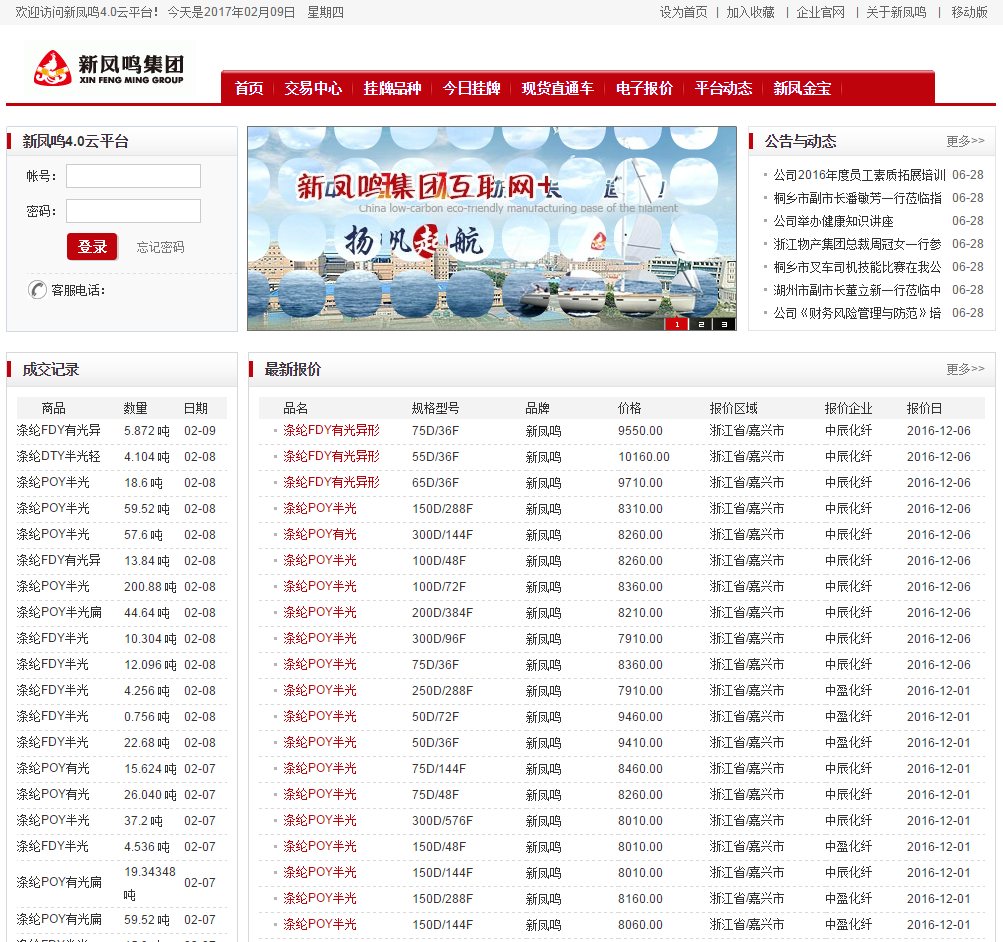The width and height of the screenshot is (1003, 942).
Task: Click 8160.00 price for 150D/288F
Action: [x=640, y=898]
